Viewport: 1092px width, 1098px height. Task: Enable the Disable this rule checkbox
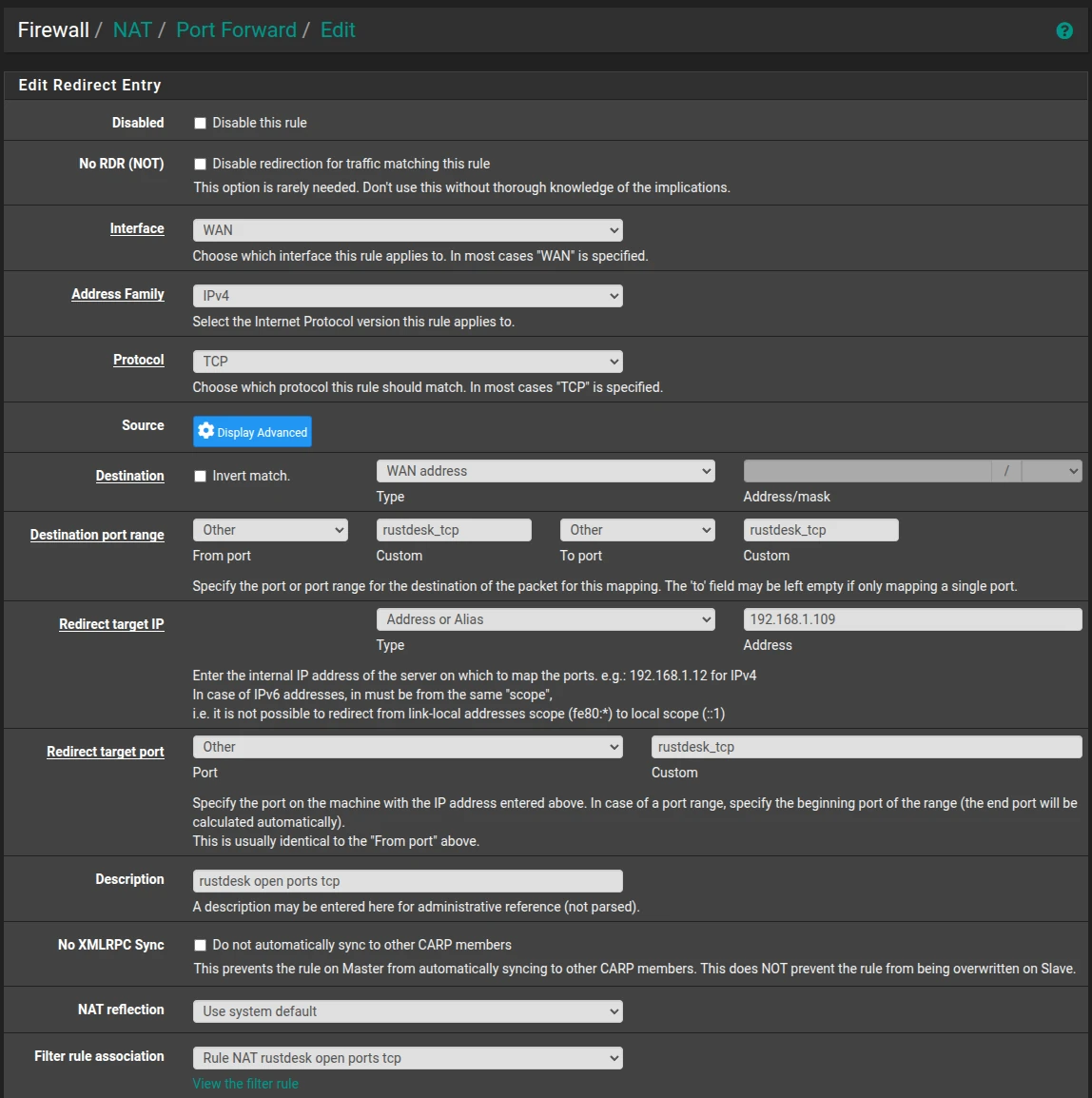(x=200, y=124)
